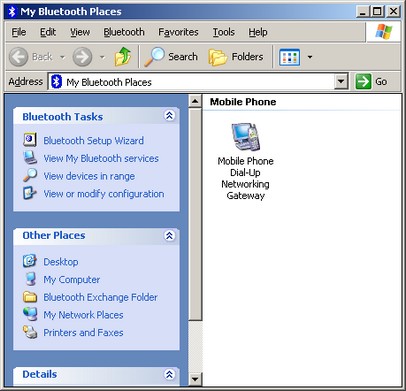
Task: Collapse the Details panel chevron
Action: click(x=169, y=374)
